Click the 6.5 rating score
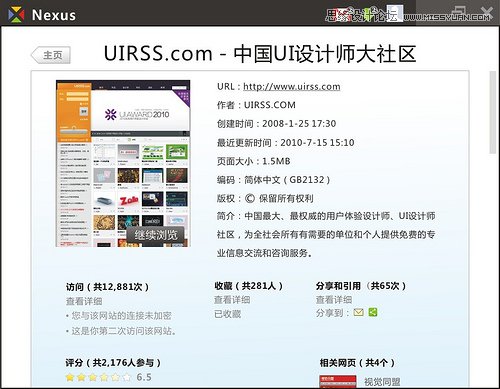 pos(144,377)
